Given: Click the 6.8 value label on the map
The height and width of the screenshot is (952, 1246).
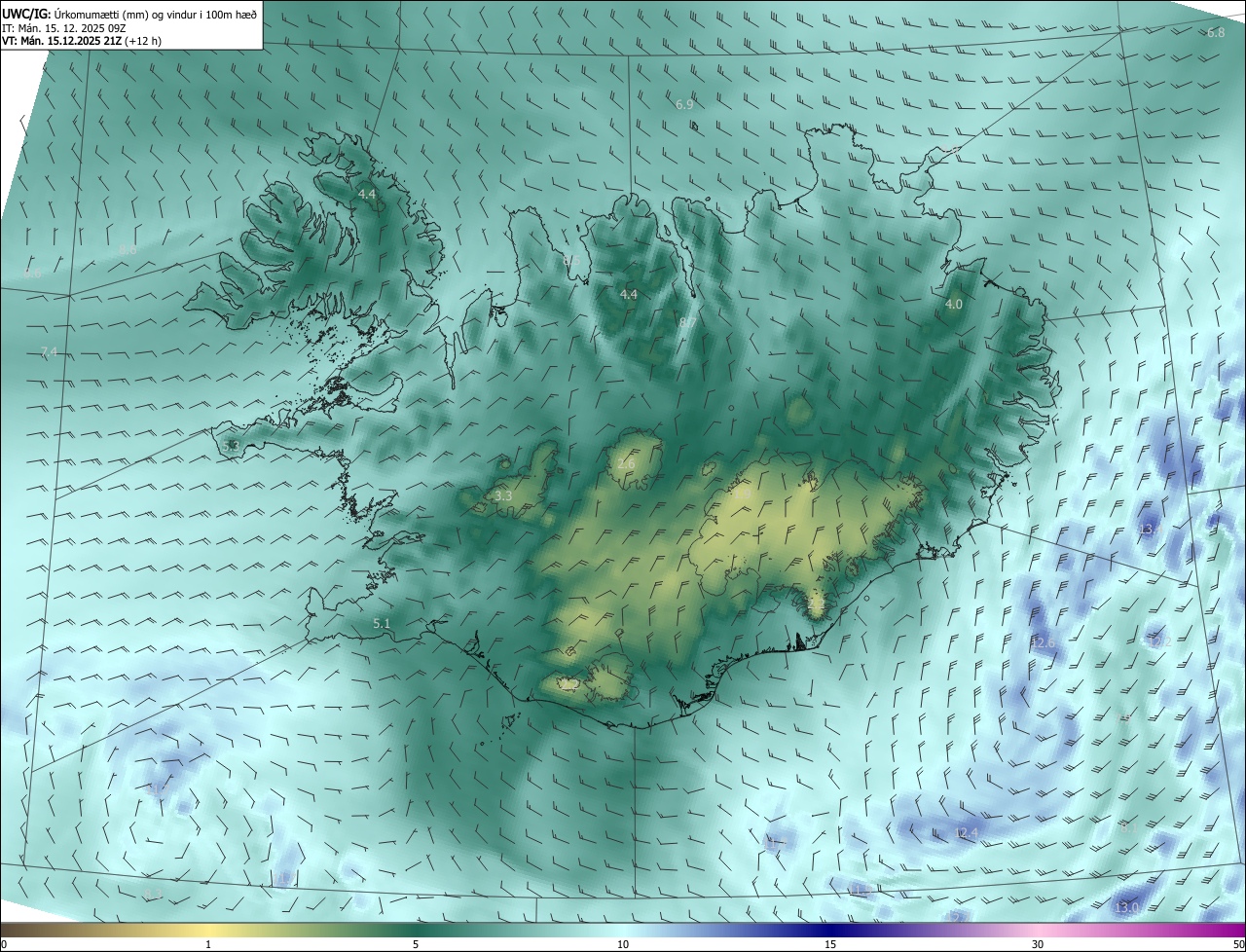Looking at the screenshot, I should click(1216, 33).
